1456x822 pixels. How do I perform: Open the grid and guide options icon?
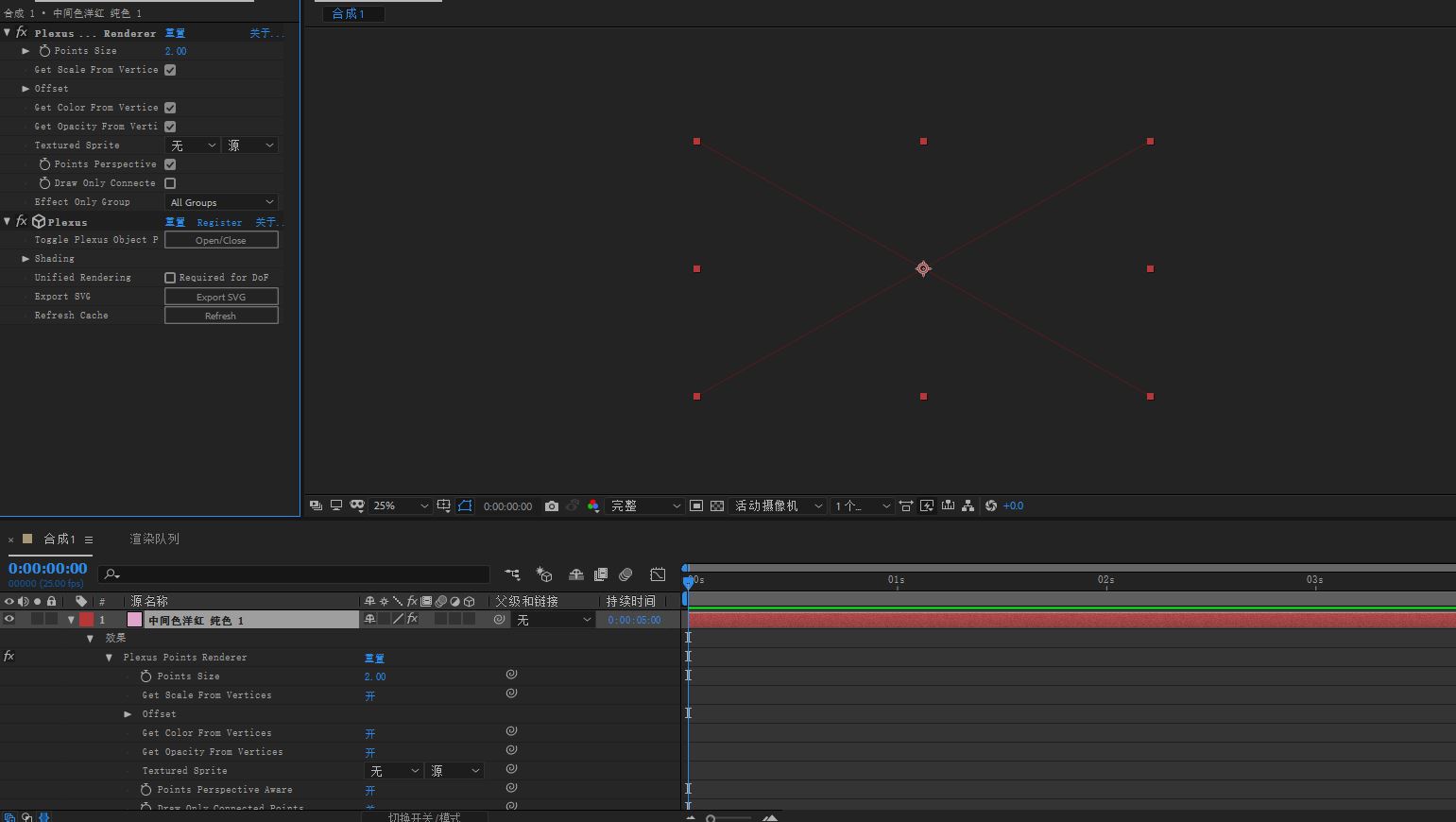[443, 505]
